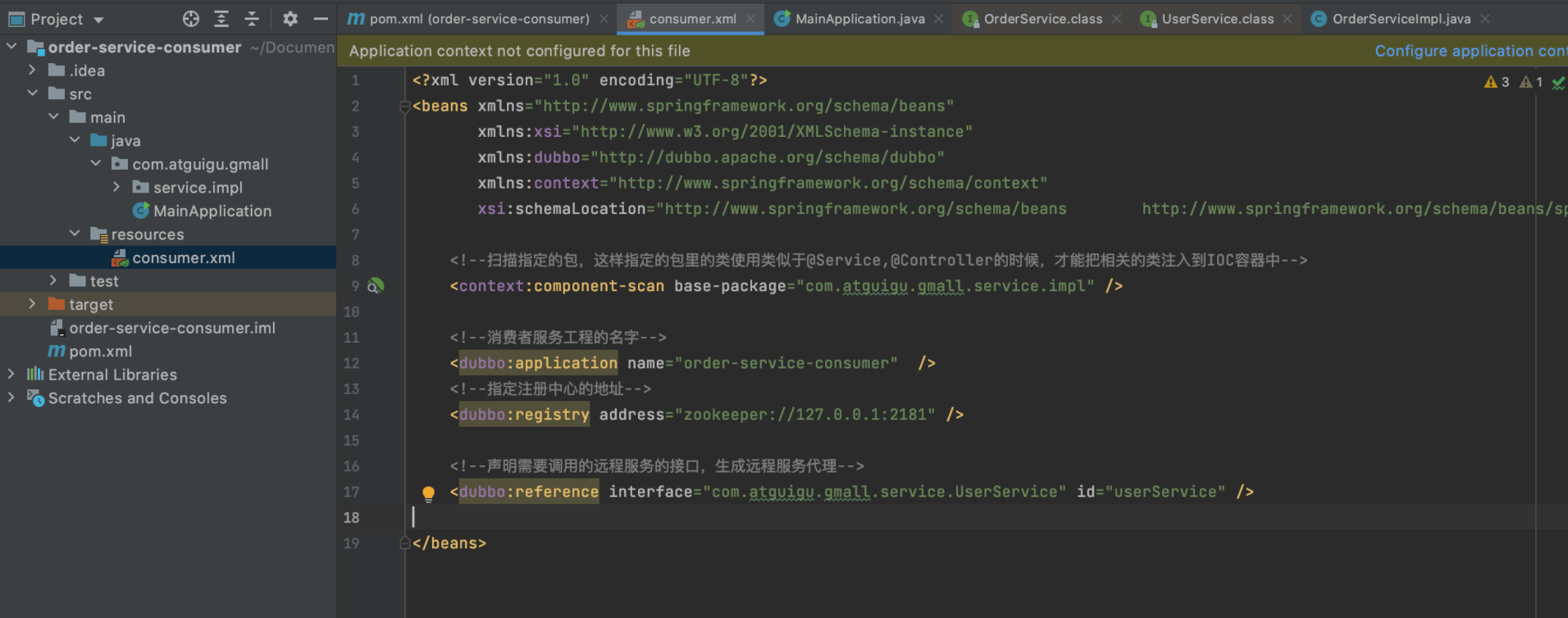1568x618 pixels.
Task: Open Project panel settings gear
Action: (290, 18)
